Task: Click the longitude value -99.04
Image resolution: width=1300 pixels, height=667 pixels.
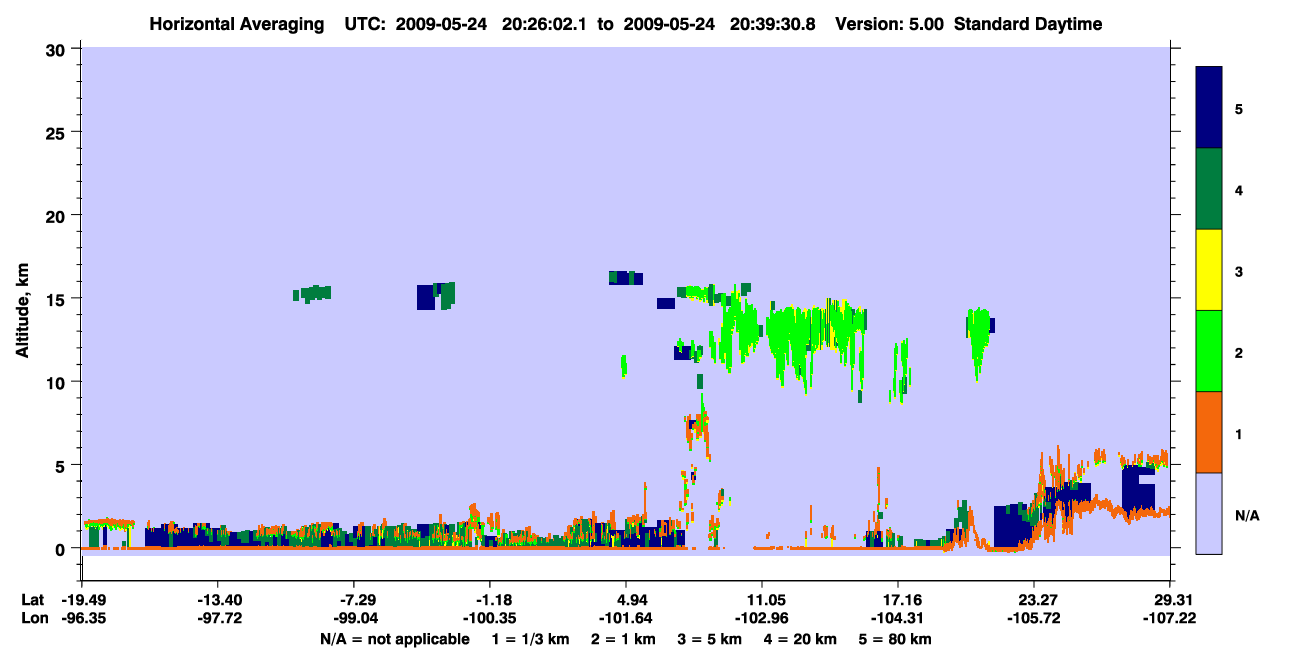Action: point(355,618)
